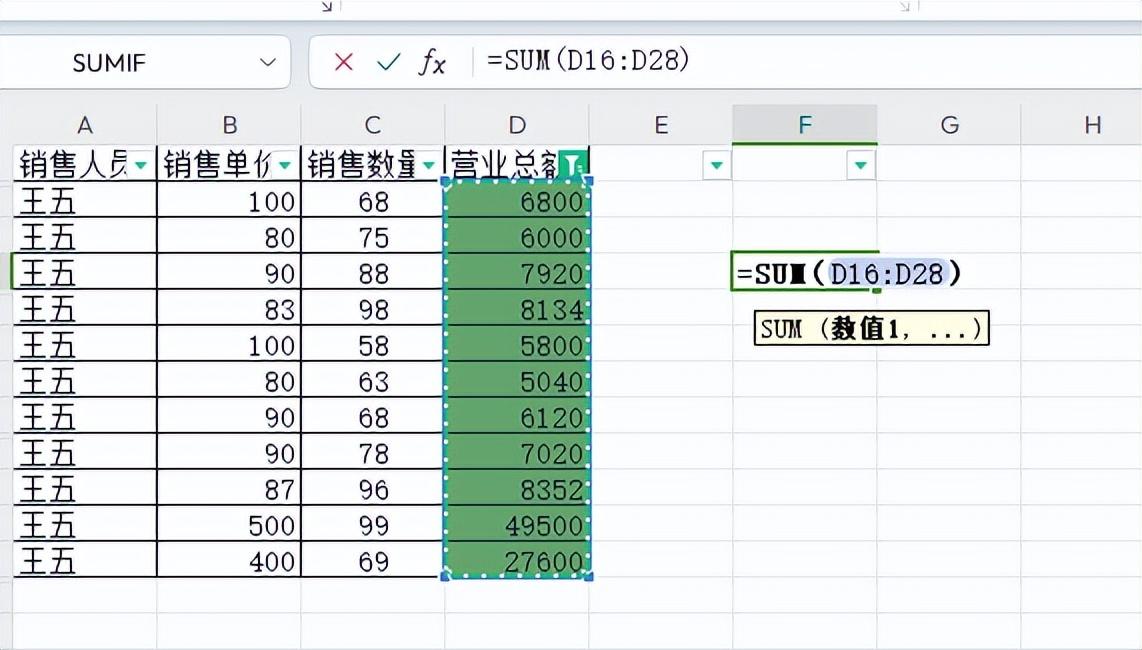The height and width of the screenshot is (650, 1142).
Task: Open filter dropdown for 销售人员 column
Action: pyautogui.click(x=141, y=165)
